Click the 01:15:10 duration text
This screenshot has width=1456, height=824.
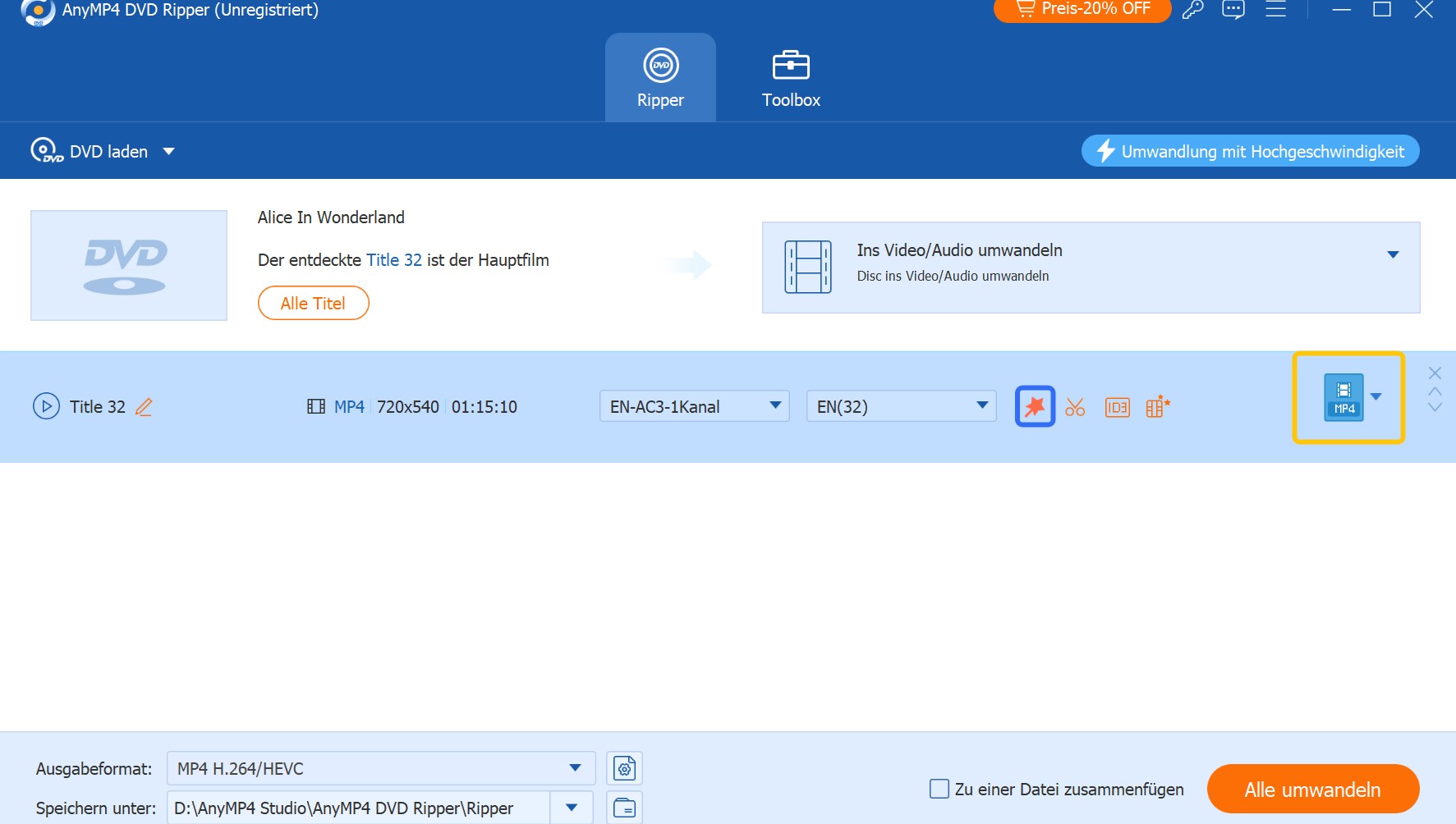485,406
